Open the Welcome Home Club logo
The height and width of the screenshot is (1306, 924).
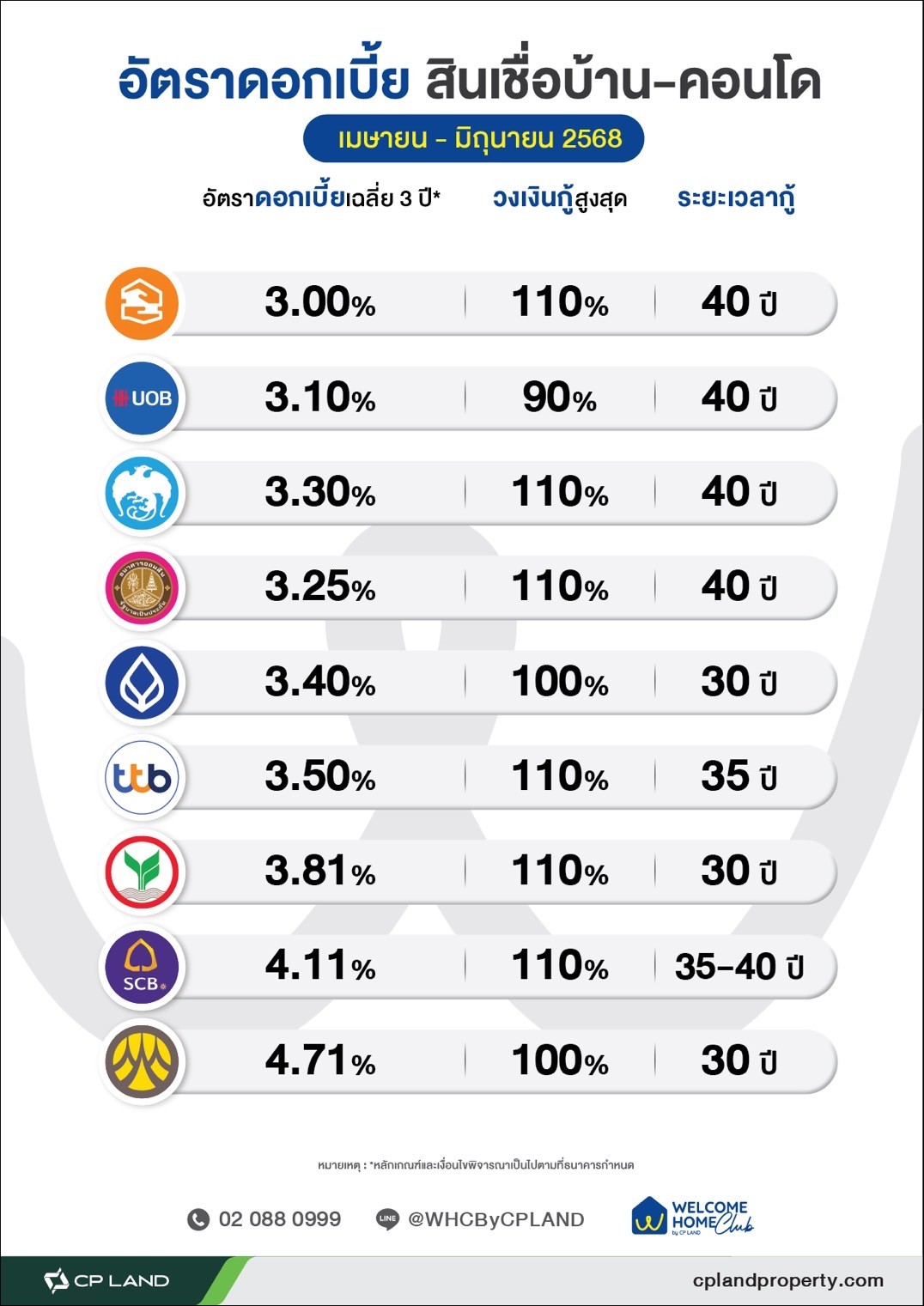[x=692, y=1217]
